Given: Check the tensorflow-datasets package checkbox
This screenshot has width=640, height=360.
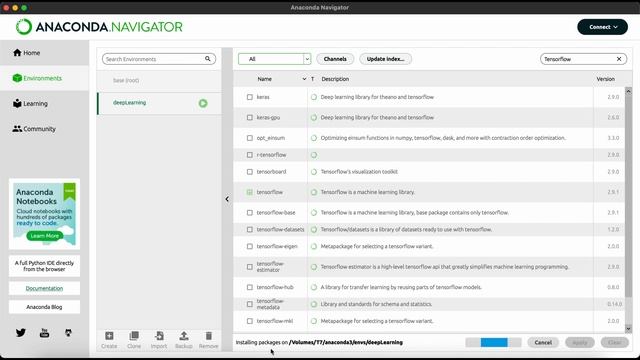Looking at the screenshot, I should click(x=249, y=230).
